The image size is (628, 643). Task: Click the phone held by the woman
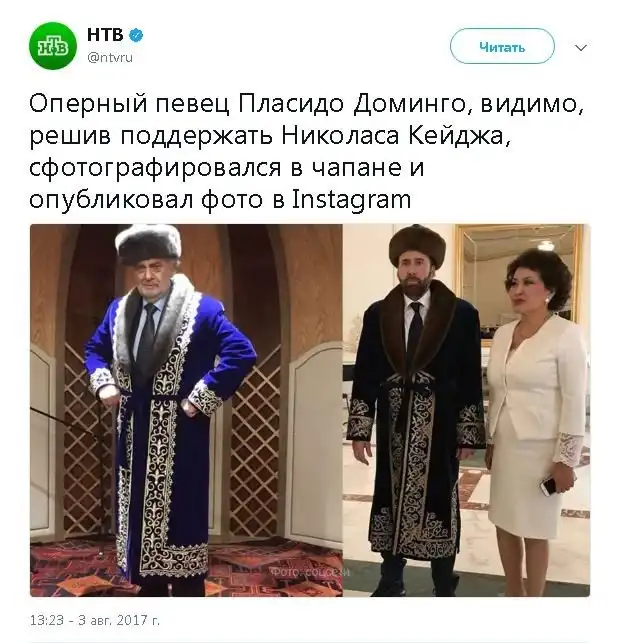click(550, 485)
